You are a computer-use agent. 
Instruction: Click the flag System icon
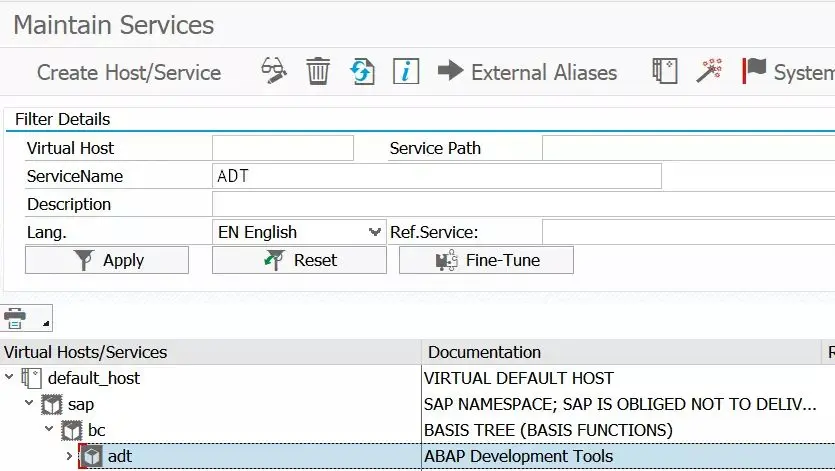(x=754, y=71)
